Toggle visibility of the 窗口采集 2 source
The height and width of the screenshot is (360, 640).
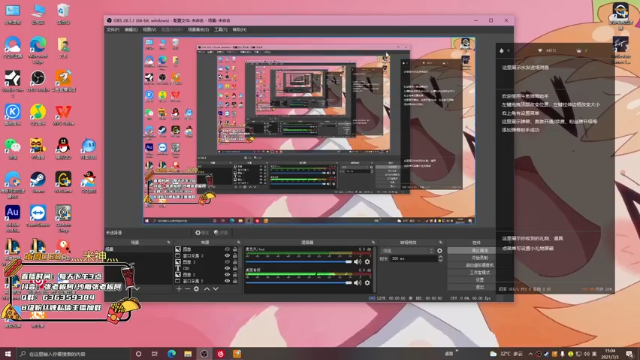tap(227, 281)
